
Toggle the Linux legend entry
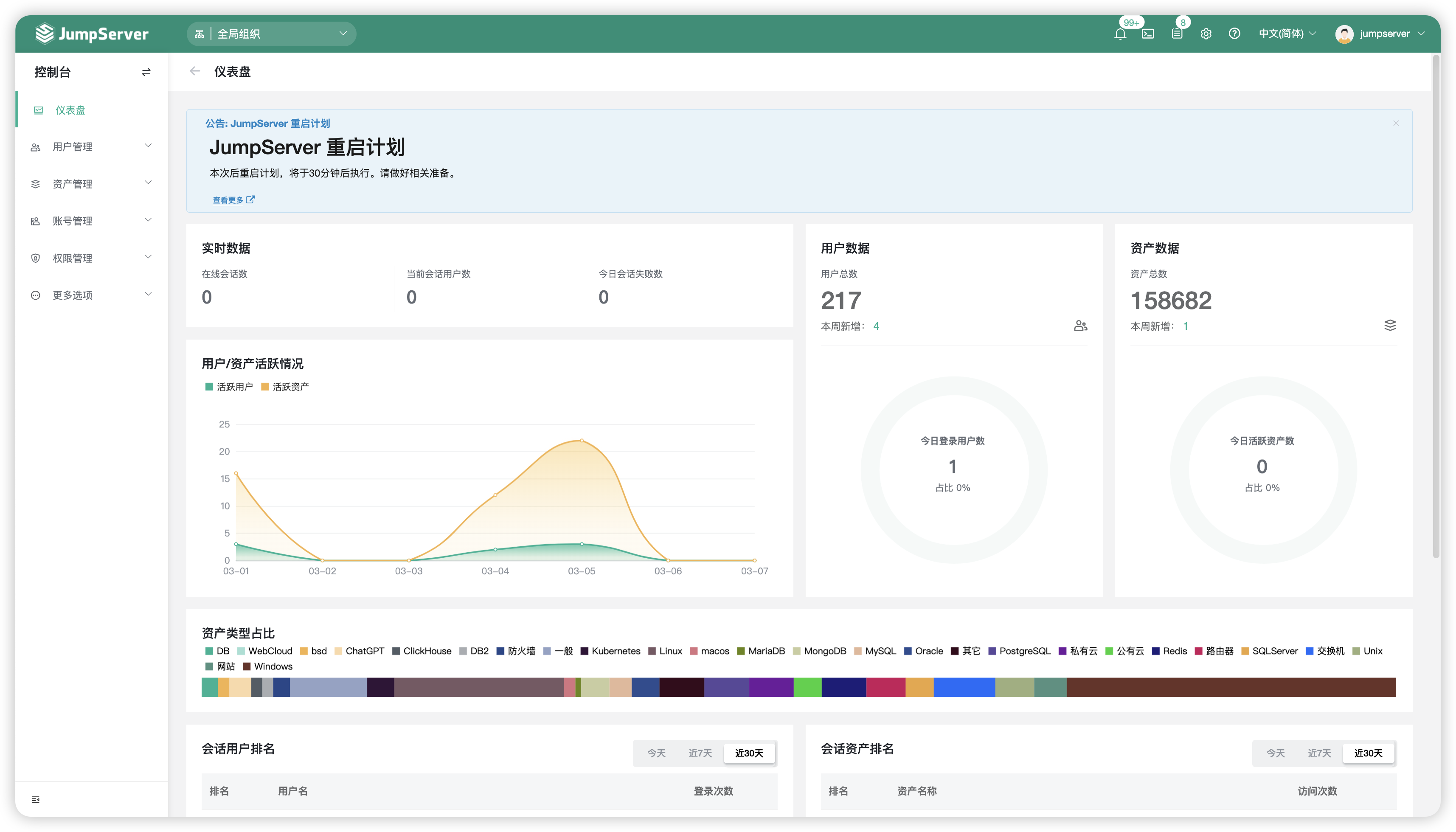coord(665,651)
